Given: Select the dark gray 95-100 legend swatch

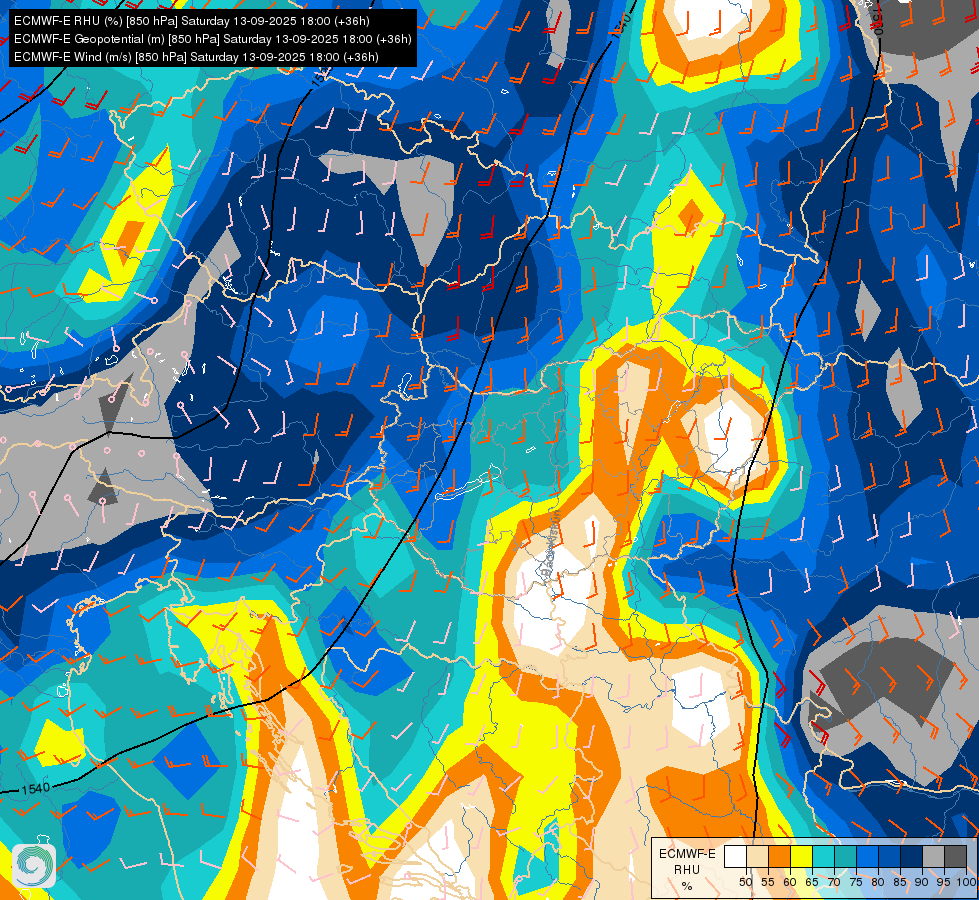Looking at the screenshot, I should tap(956, 856).
